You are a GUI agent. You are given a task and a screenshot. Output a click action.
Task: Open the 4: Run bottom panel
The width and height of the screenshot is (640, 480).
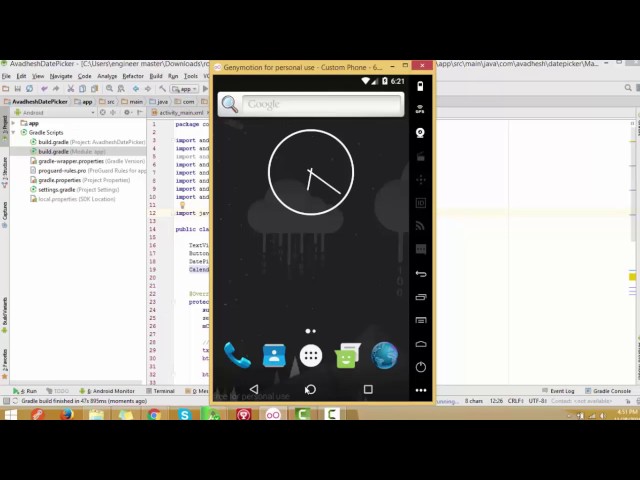click(x=25, y=391)
